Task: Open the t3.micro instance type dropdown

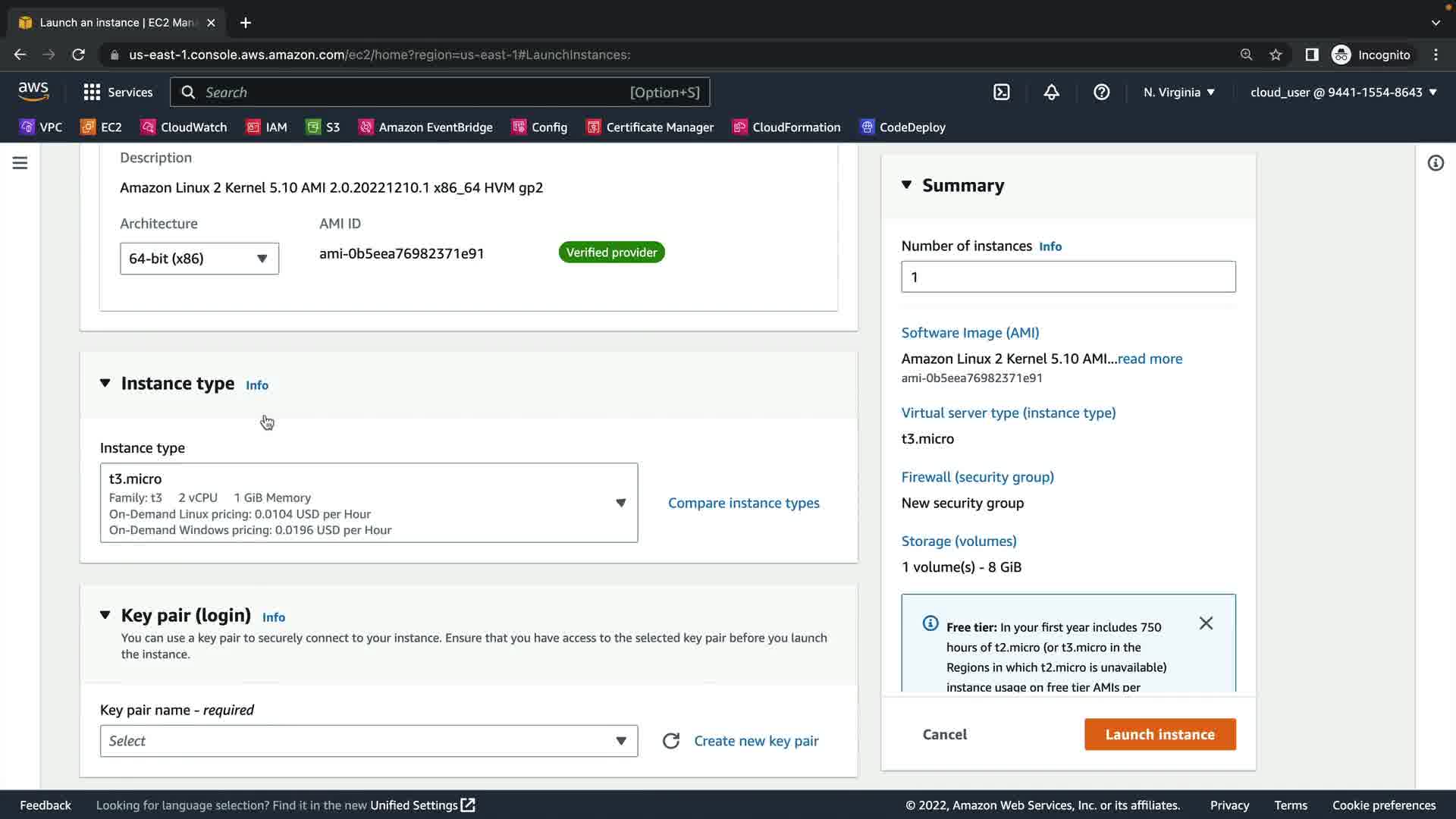Action: [369, 503]
